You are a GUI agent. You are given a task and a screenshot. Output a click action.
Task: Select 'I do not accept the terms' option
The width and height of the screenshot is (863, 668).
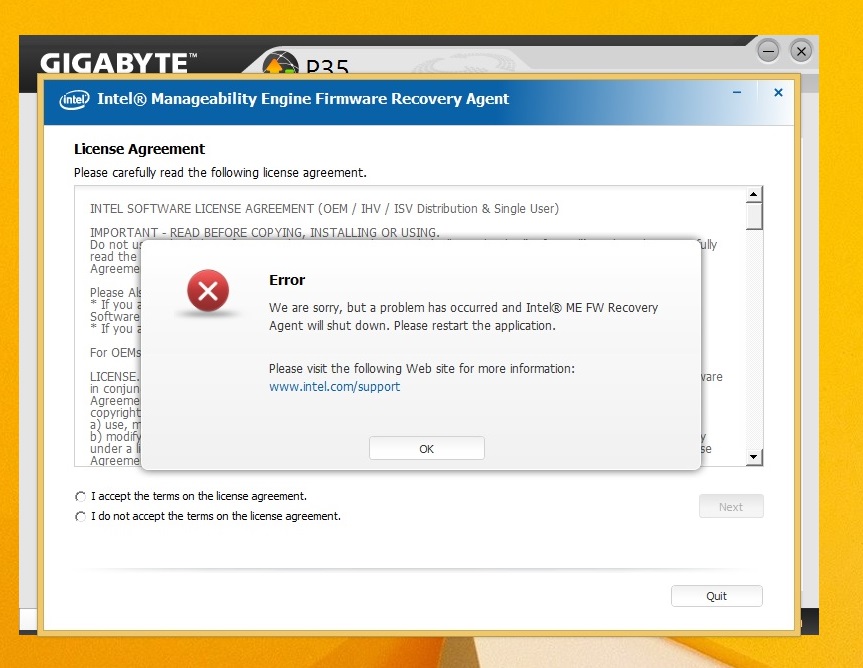81,516
